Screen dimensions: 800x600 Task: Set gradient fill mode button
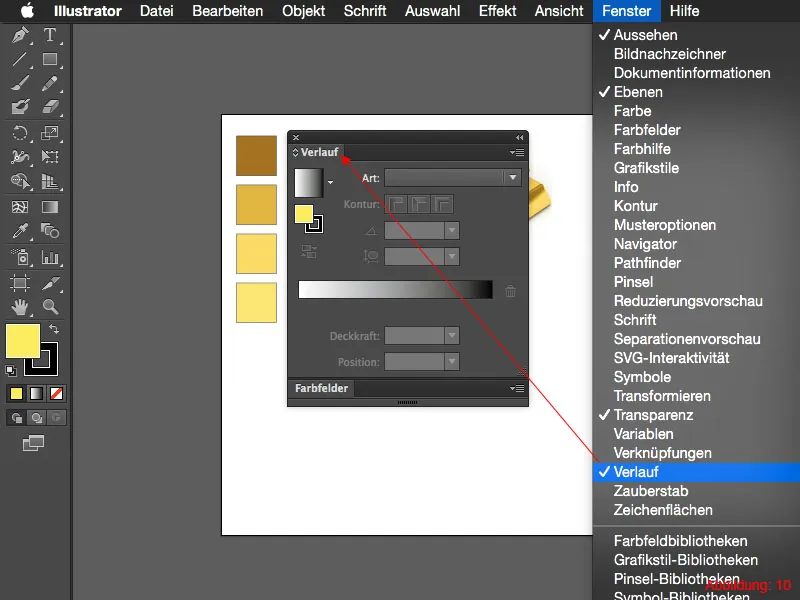click(x=36, y=393)
